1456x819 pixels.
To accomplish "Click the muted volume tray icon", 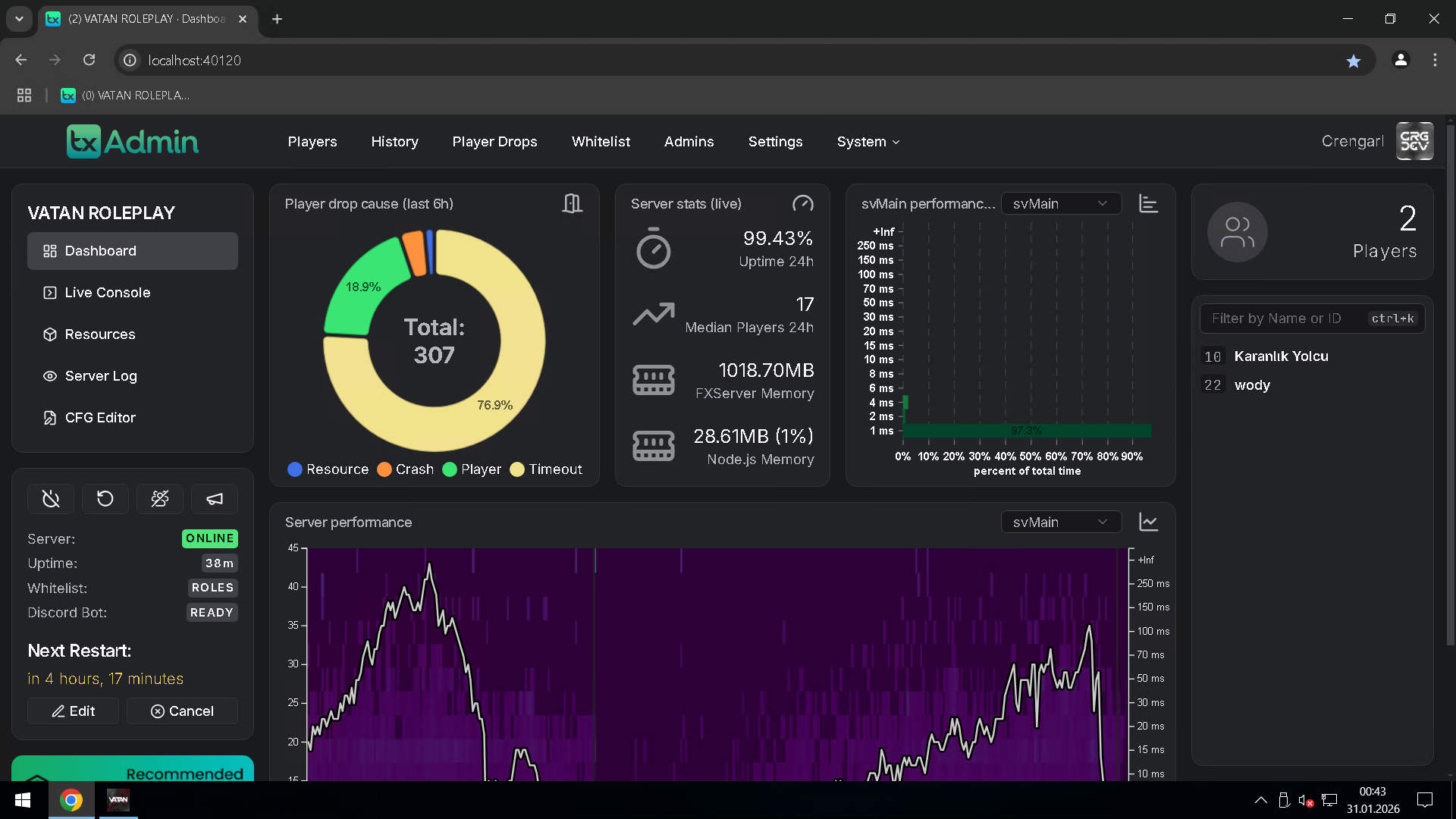I will (x=1306, y=800).
